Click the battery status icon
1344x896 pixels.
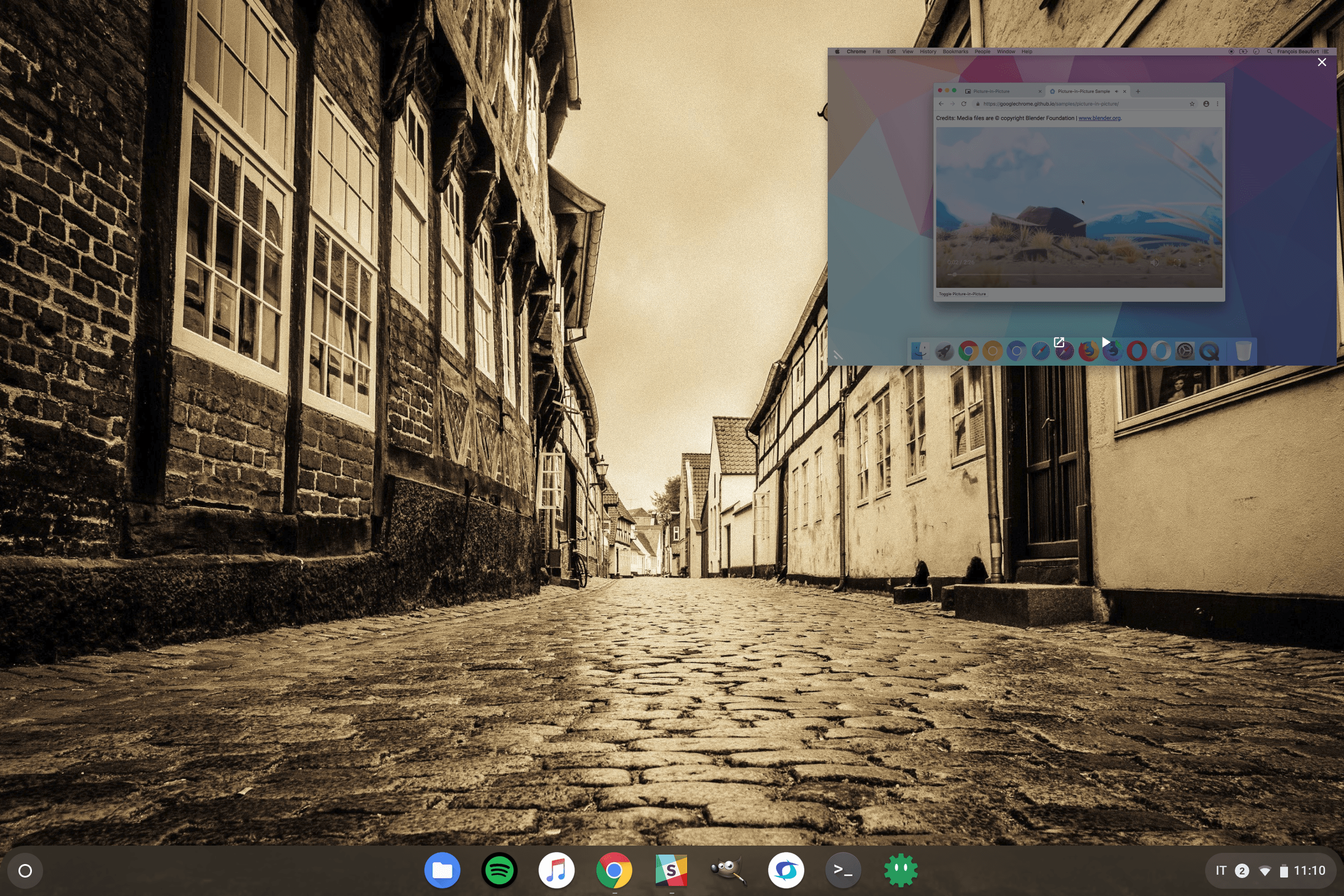point(1284,871)
